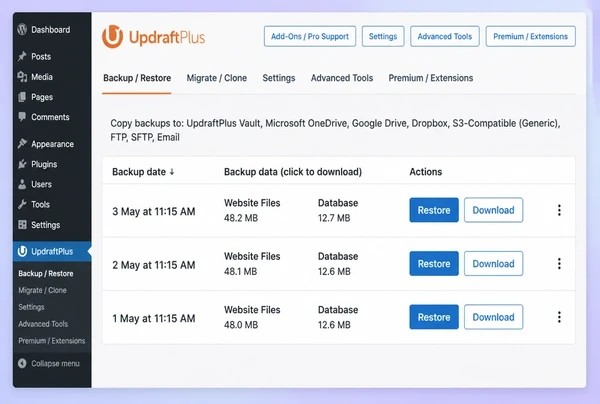Image resolution: width=600 pixels, height=404 pixels.
Task: Click Collapse menu text
Action: coord(55,363)
